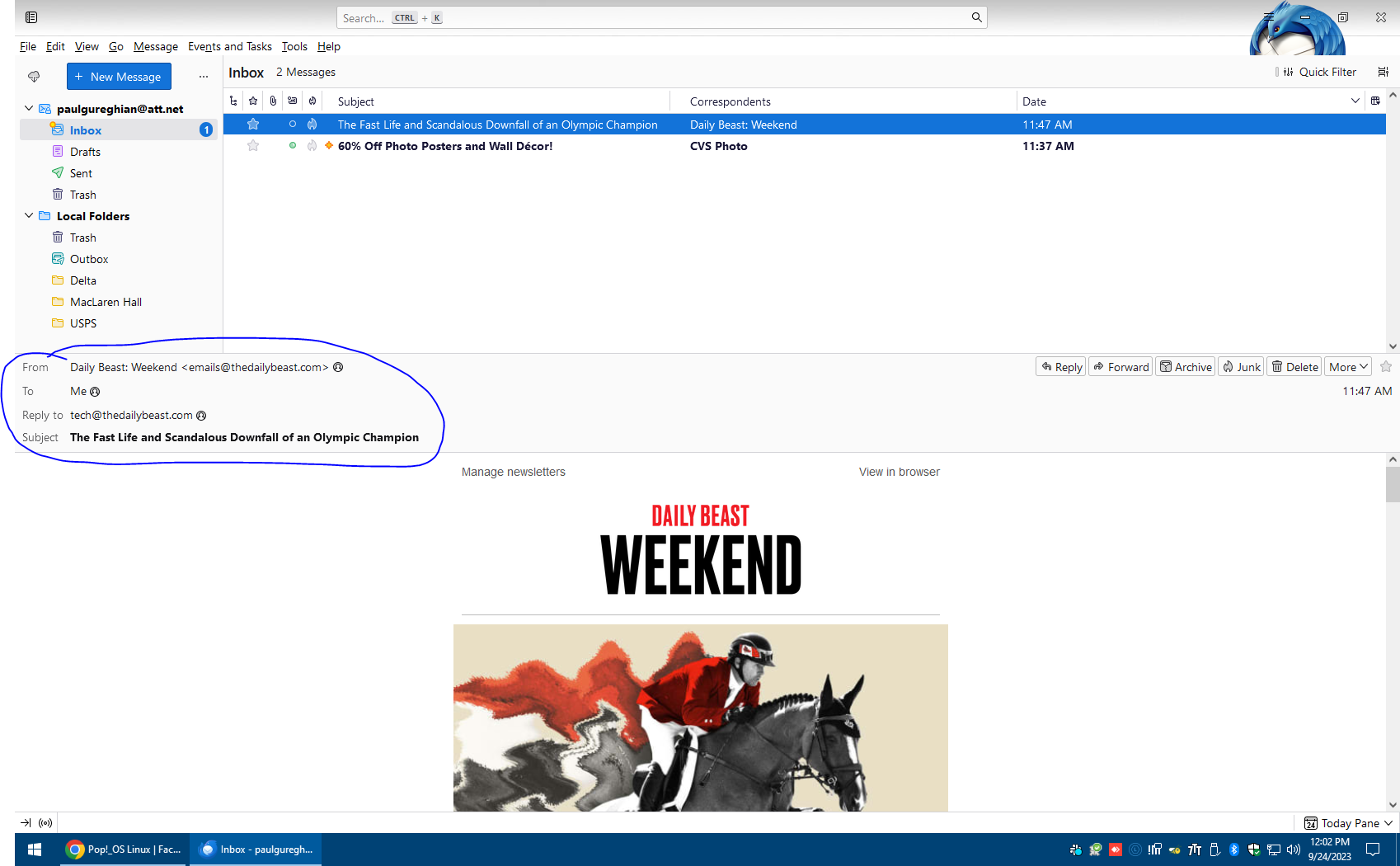
Task: Open the Edit menu
Action: pos(55,46)
